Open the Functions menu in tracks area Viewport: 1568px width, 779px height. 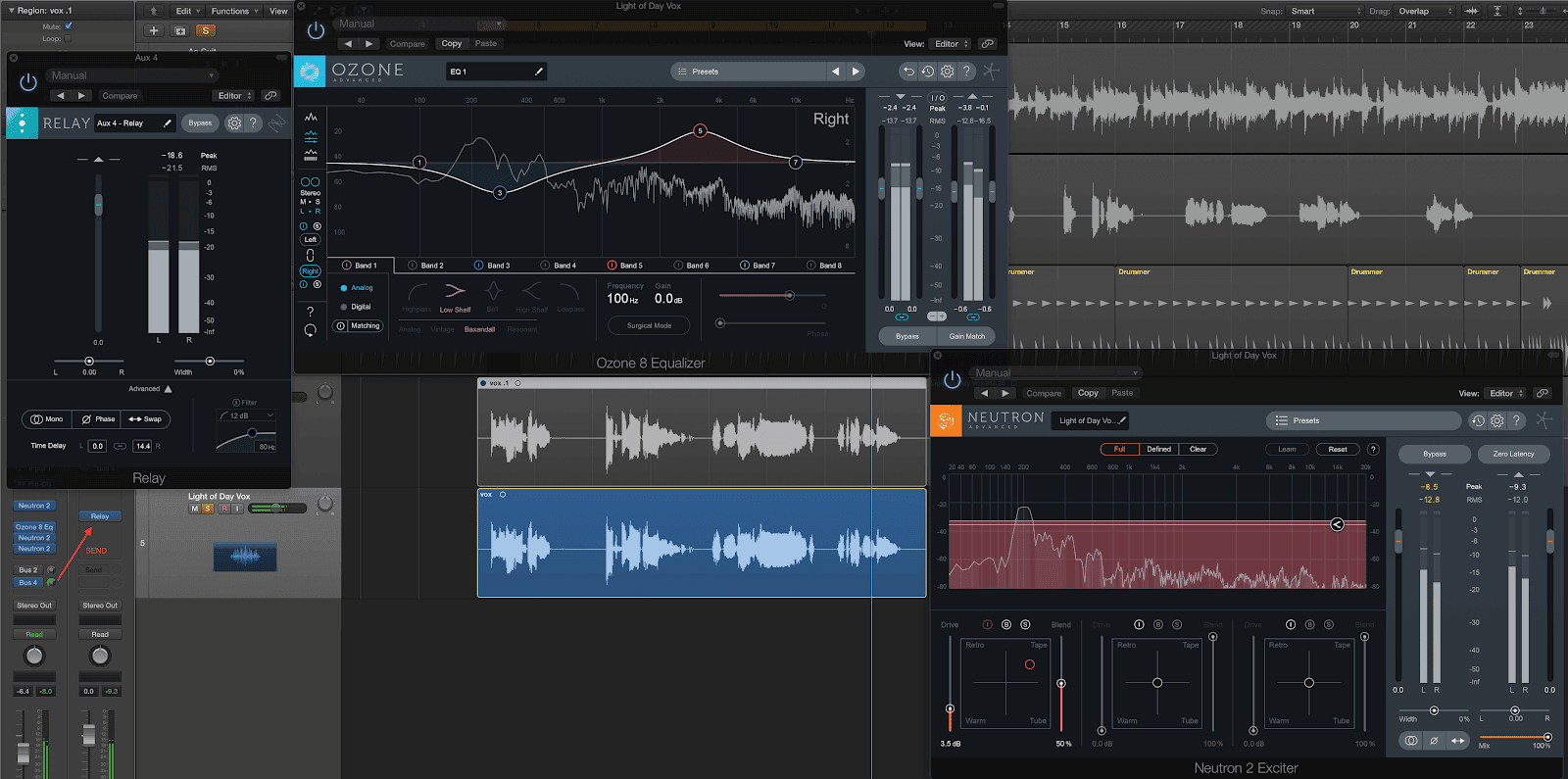point(234,11)
